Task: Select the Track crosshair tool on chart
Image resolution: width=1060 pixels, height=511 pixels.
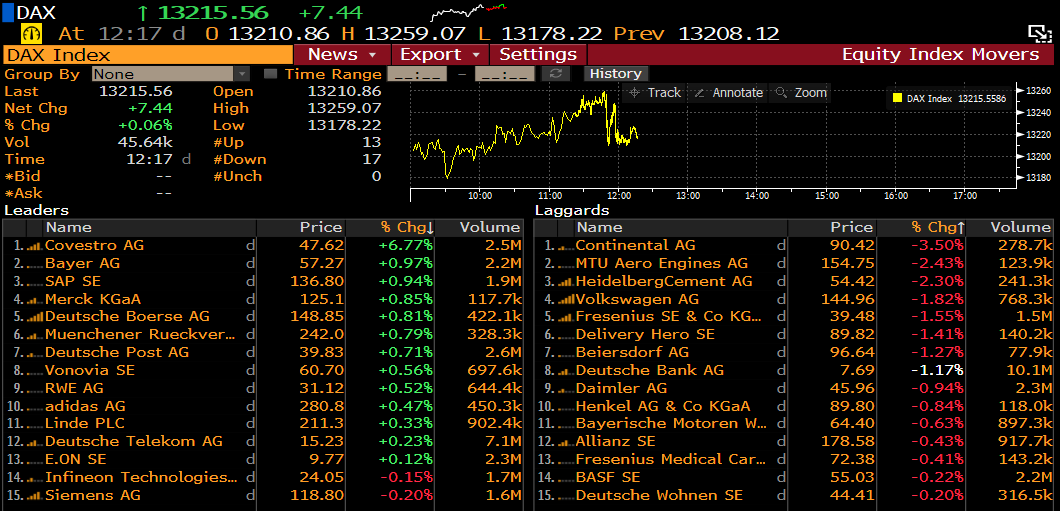Action: pyautogui.click(x=654, y=93)
